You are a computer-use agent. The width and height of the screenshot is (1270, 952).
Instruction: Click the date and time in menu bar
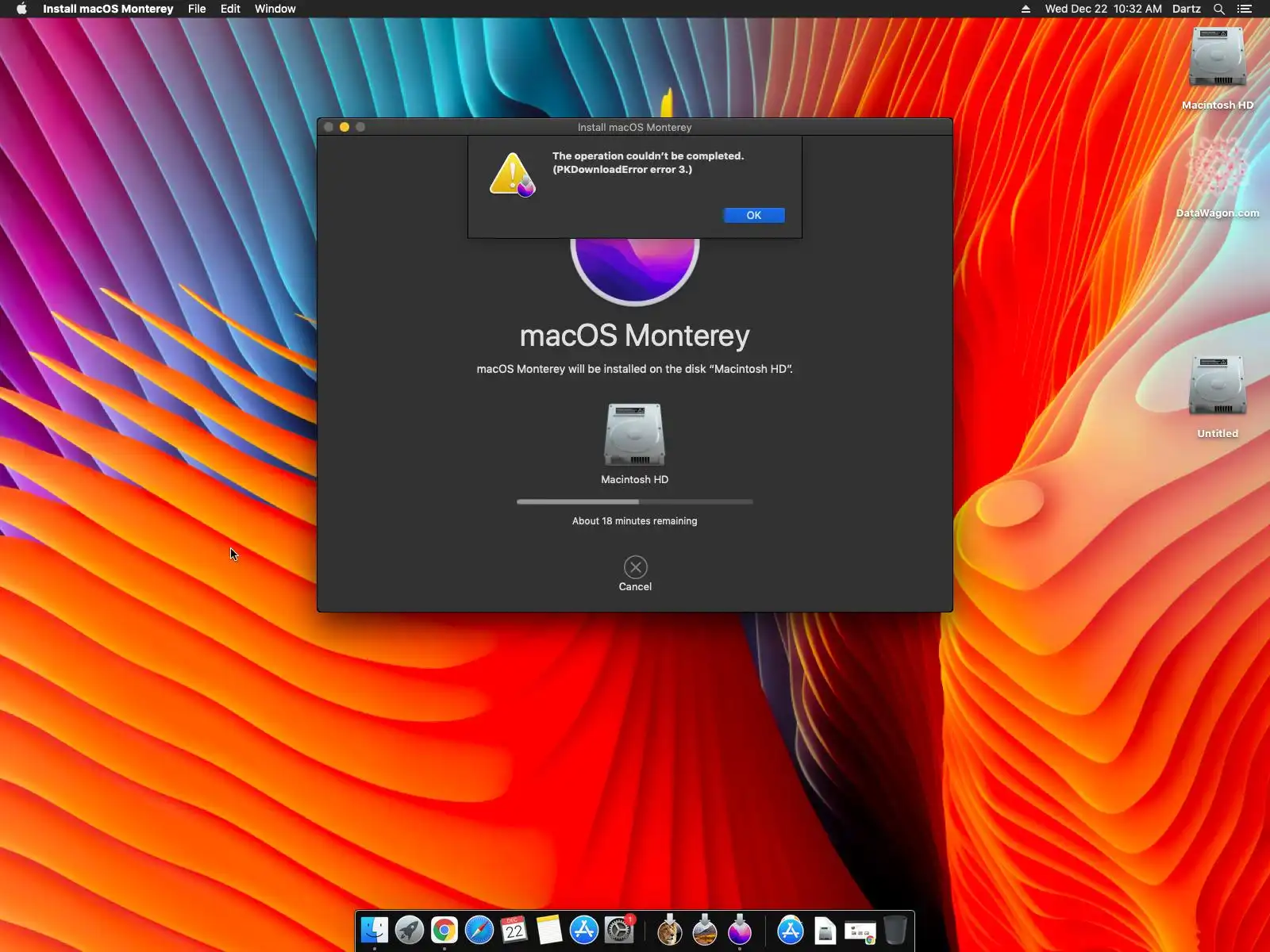1103,9
